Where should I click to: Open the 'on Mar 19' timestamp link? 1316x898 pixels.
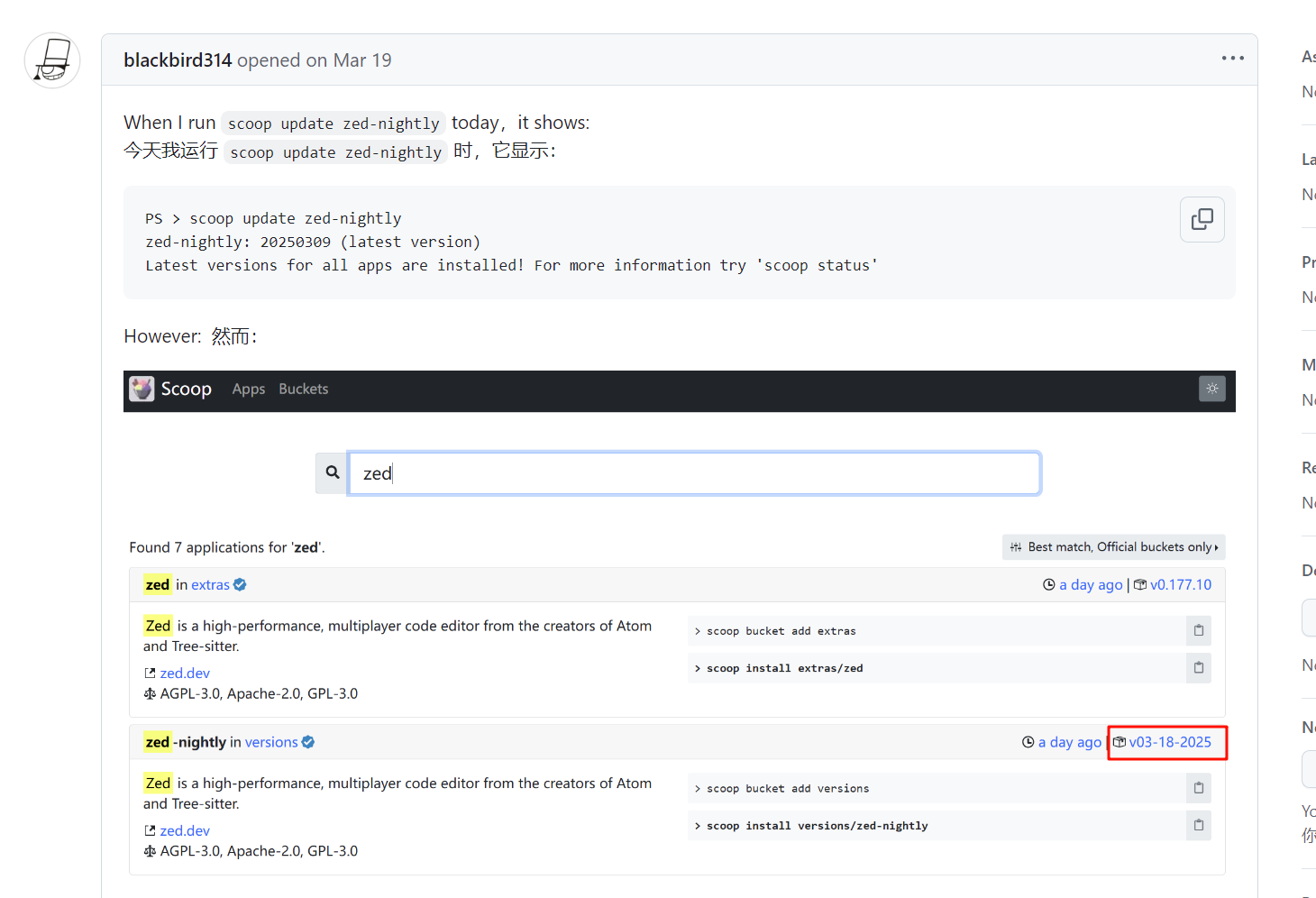[x=349, y=60]
